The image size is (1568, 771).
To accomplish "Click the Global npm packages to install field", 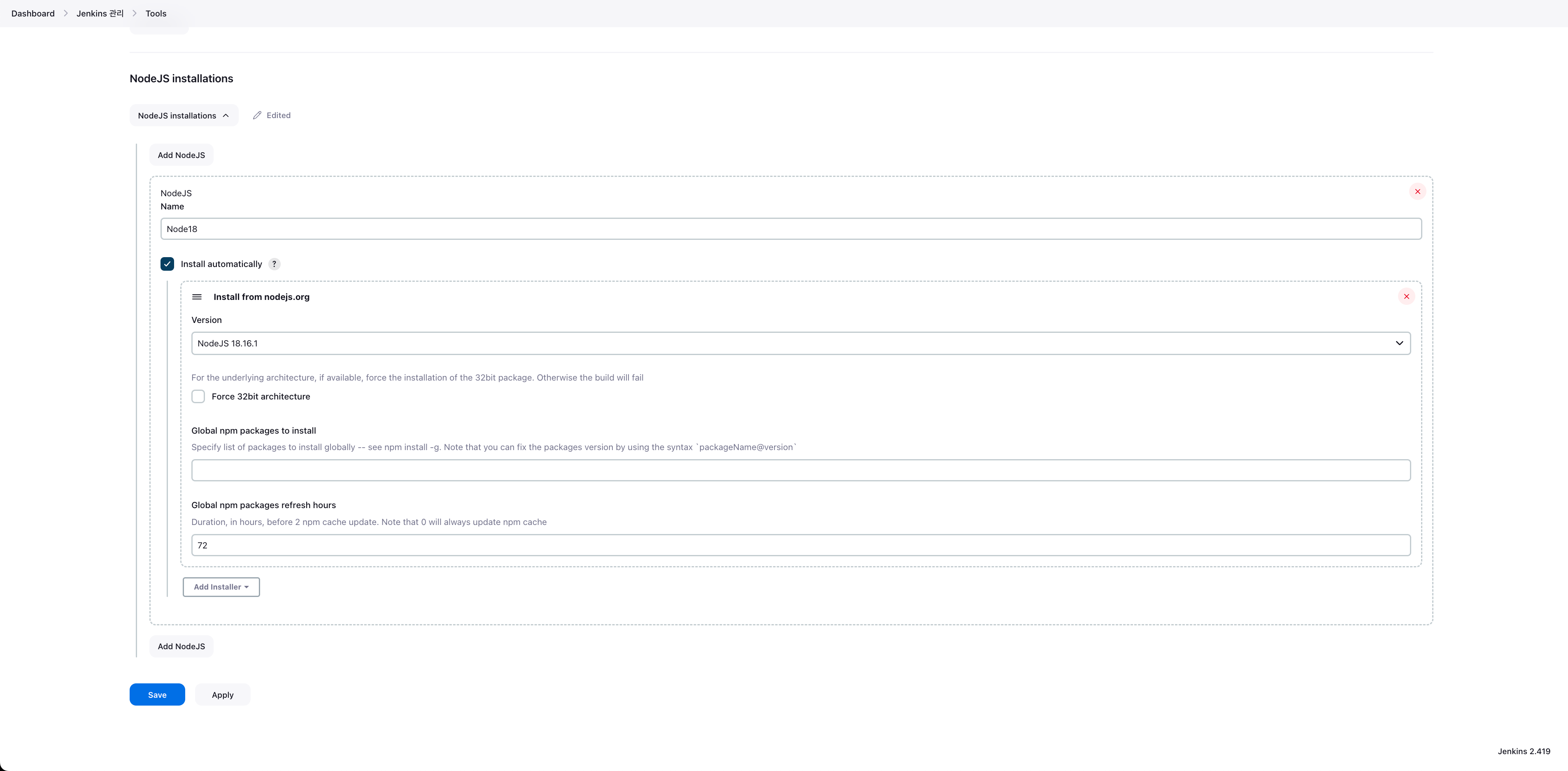I will [x=800, y=470].
